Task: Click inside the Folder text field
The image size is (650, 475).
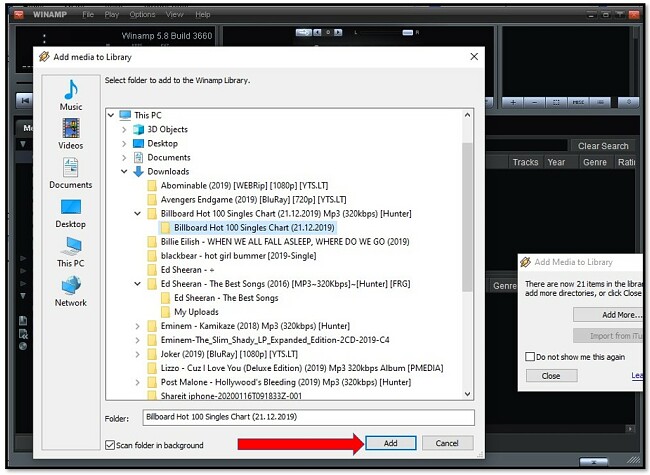Action: 308,417
